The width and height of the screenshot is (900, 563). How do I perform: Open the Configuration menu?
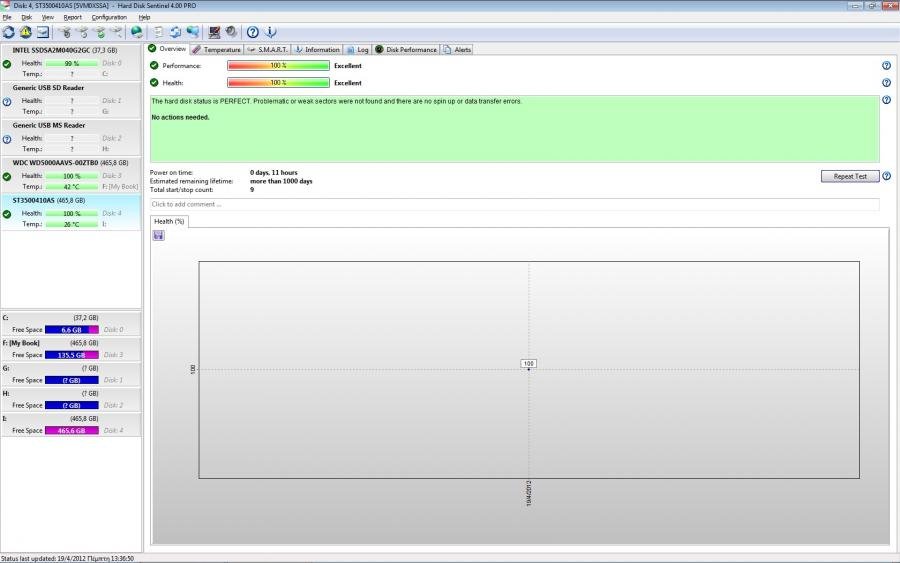pos(109,17)
